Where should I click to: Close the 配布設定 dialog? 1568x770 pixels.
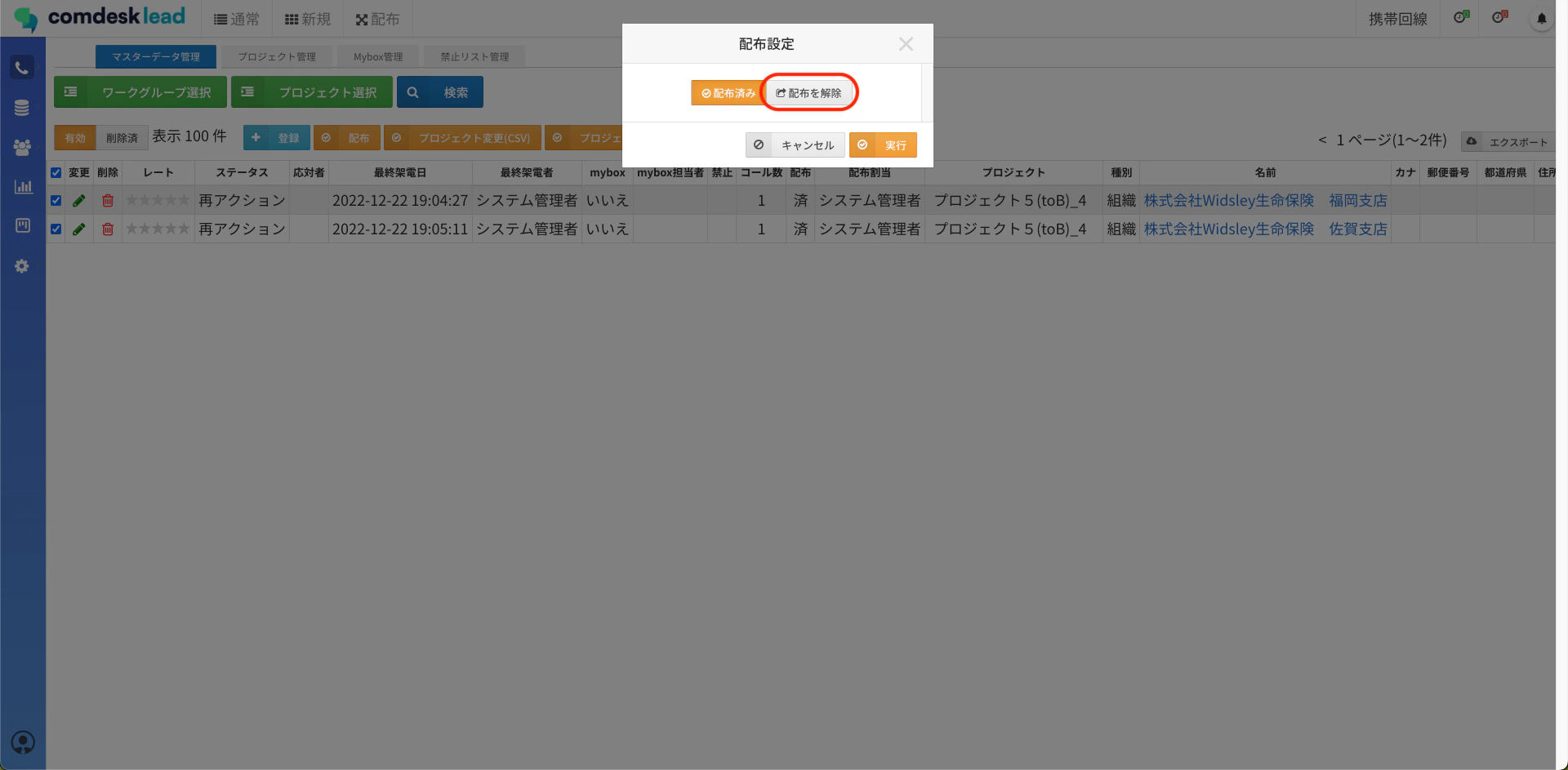tap(906, 44)
